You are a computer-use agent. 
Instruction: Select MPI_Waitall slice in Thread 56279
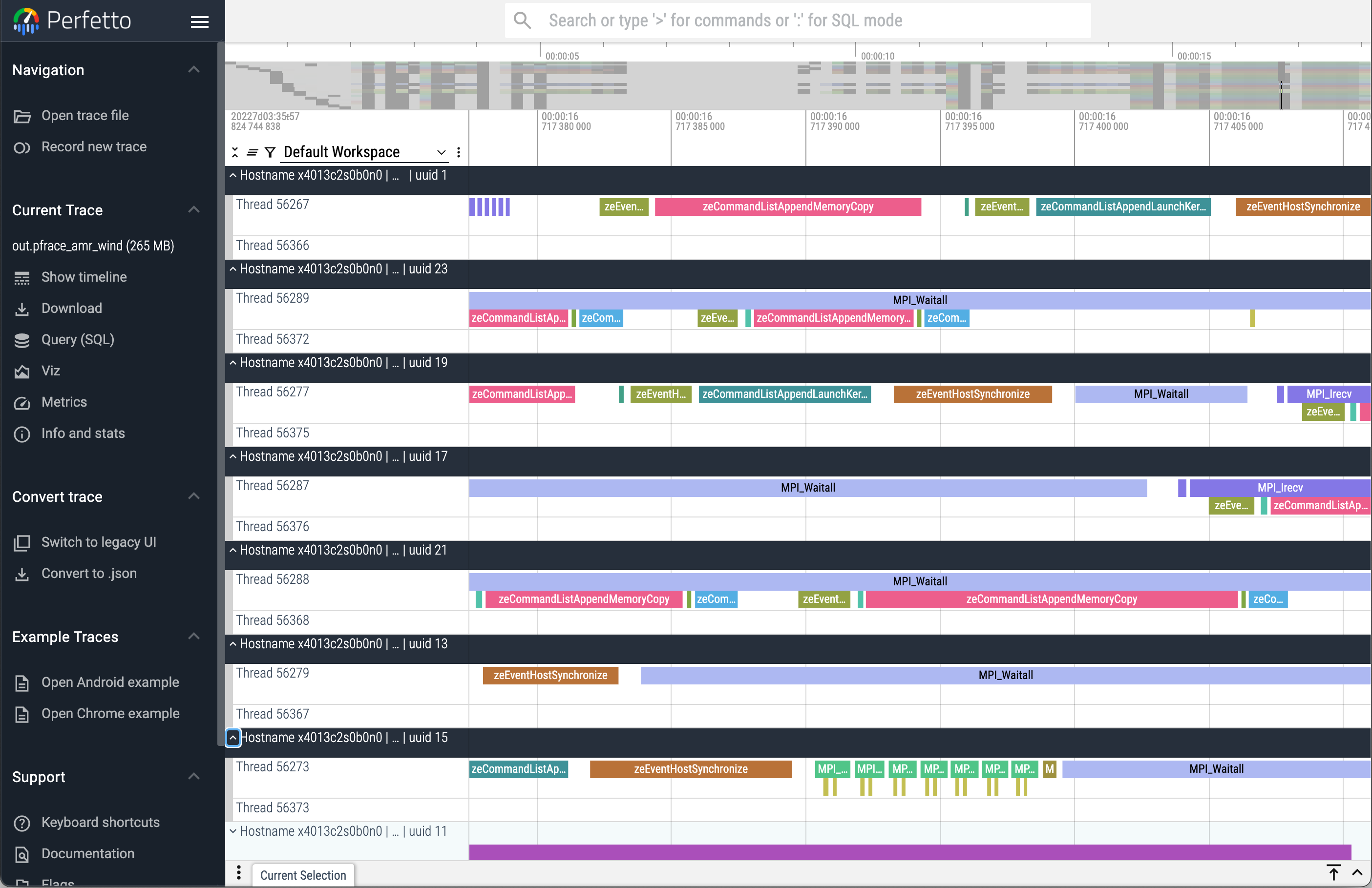(x=1005, y=675)
